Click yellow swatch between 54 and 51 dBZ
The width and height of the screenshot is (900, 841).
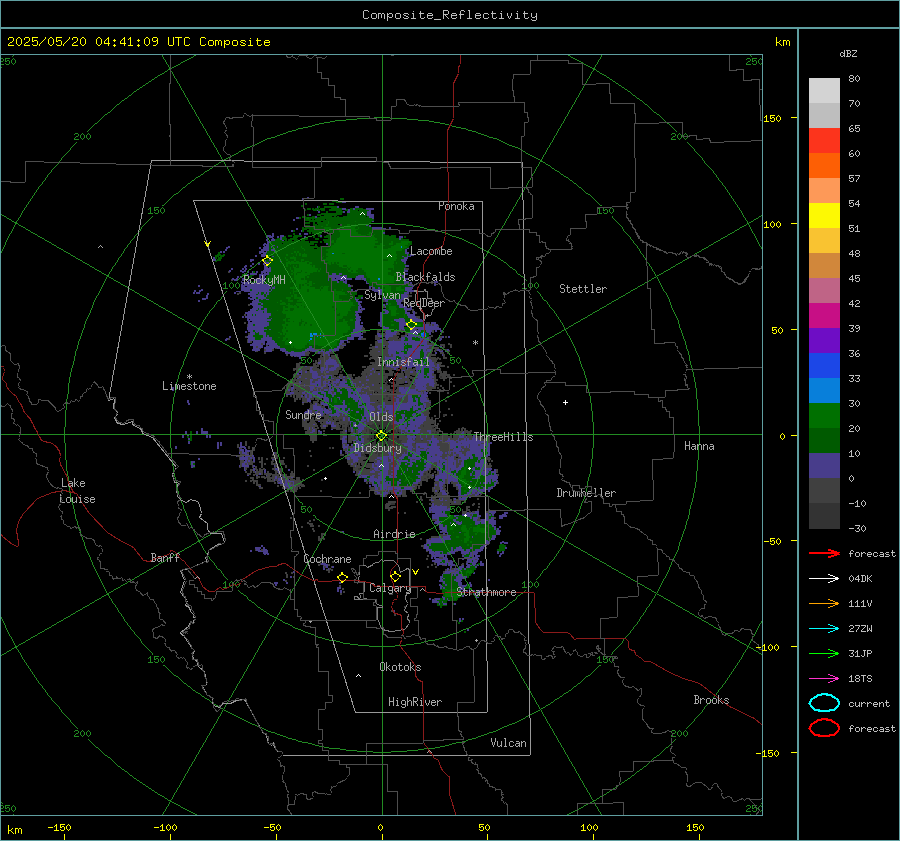824,216
